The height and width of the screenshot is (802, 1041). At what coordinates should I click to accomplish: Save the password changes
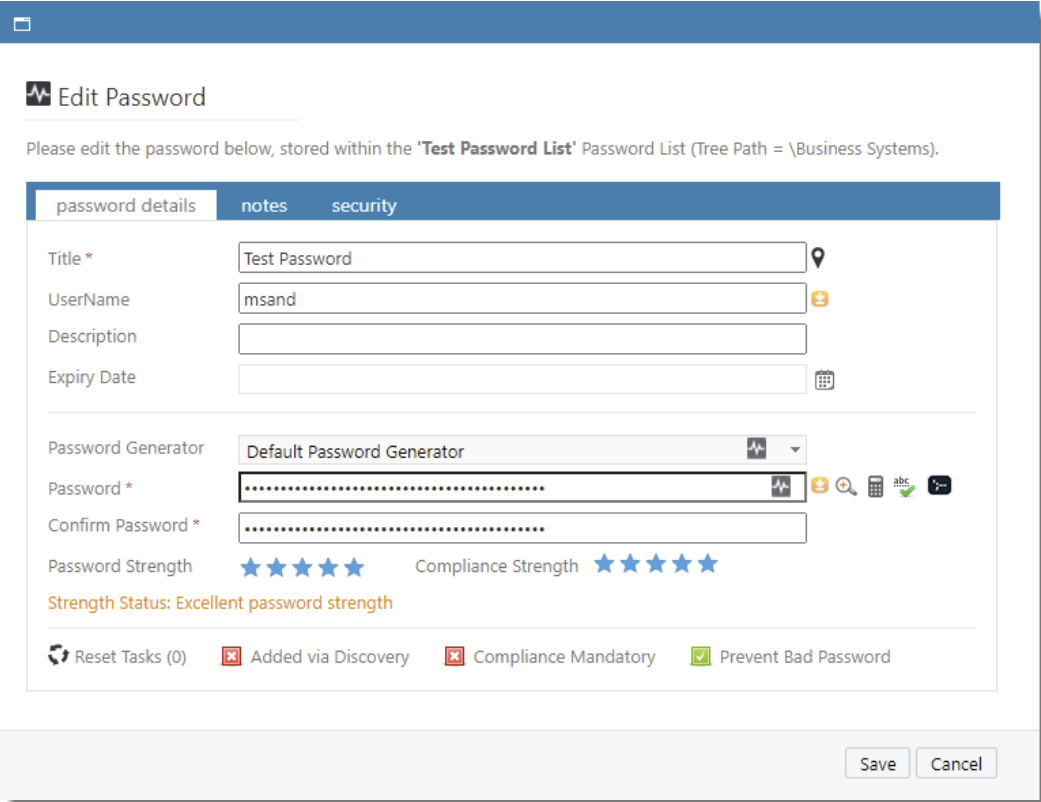click(877, 763)
